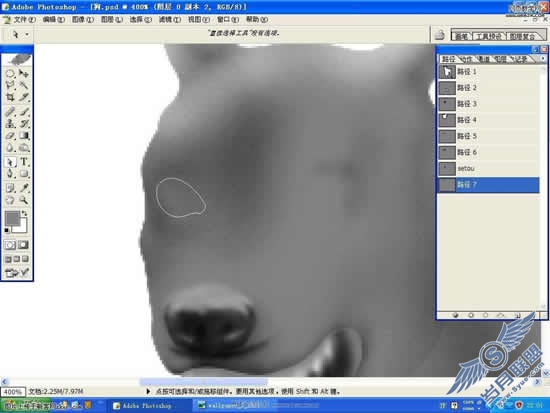Select the Pen tool
This screenshot has height=413, width=550.
pos(10,174)
